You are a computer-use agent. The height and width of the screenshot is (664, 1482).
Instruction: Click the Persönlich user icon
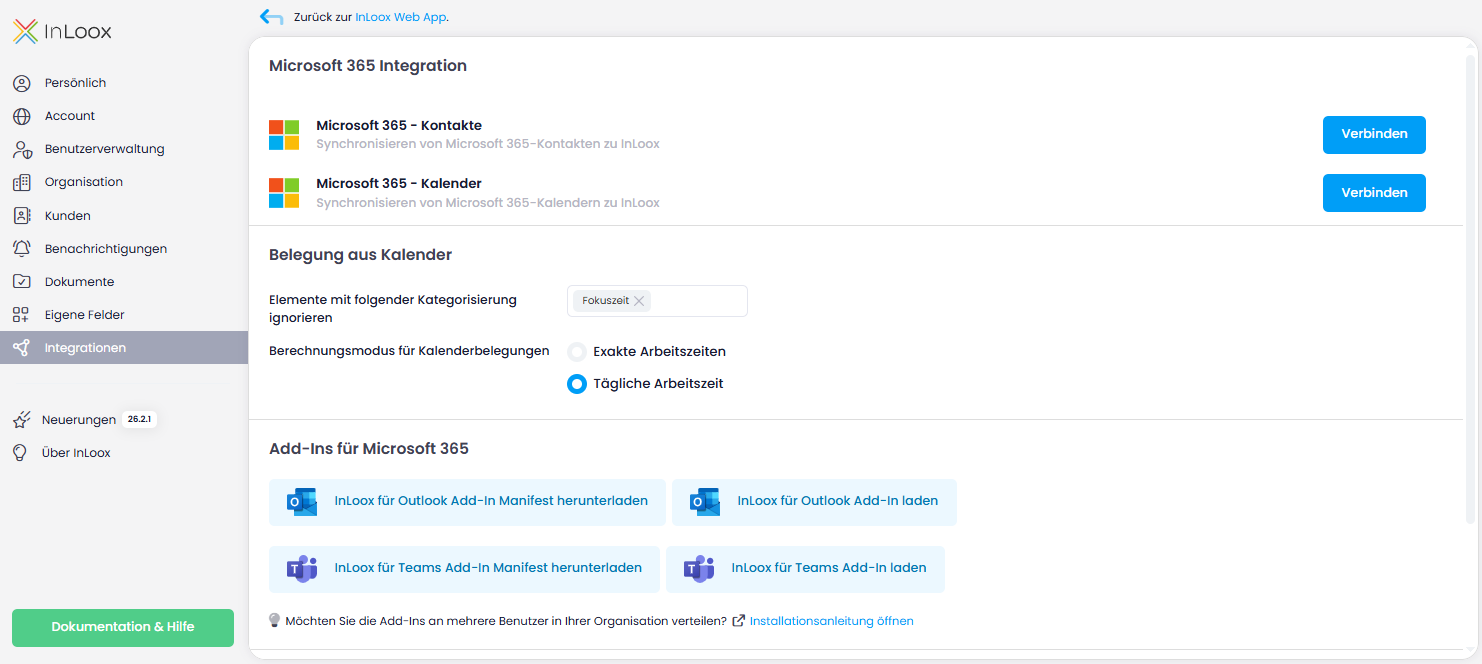click(22, 83)
